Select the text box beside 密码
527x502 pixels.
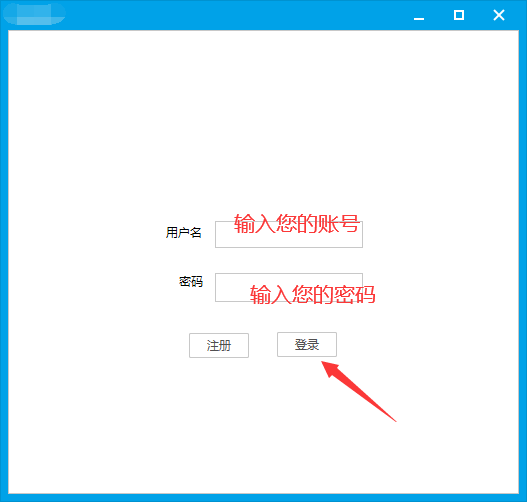(x=289, y=287)
